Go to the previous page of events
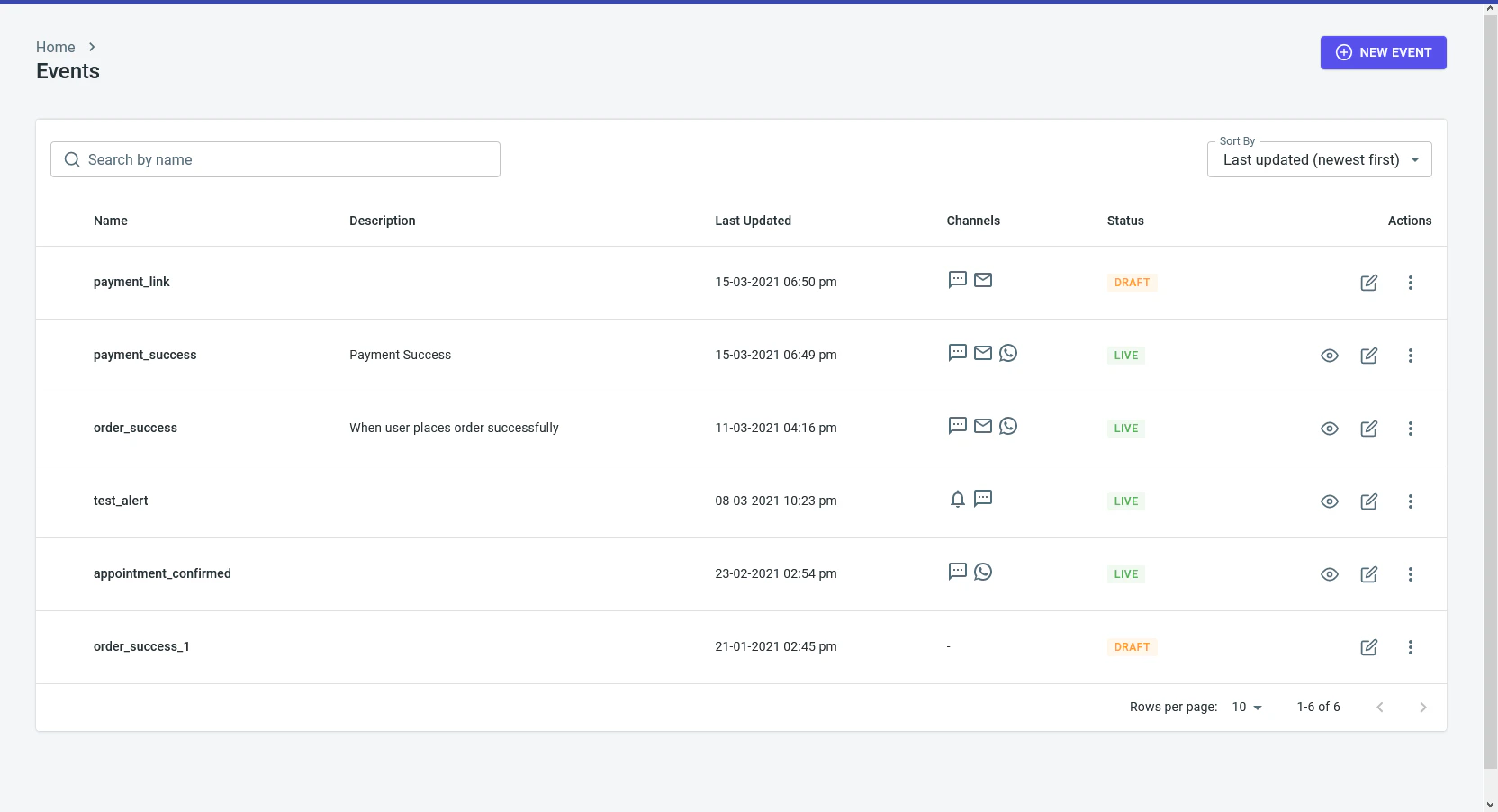The height and width of the screenshot is (812, 1498). tap(1380, 708)
